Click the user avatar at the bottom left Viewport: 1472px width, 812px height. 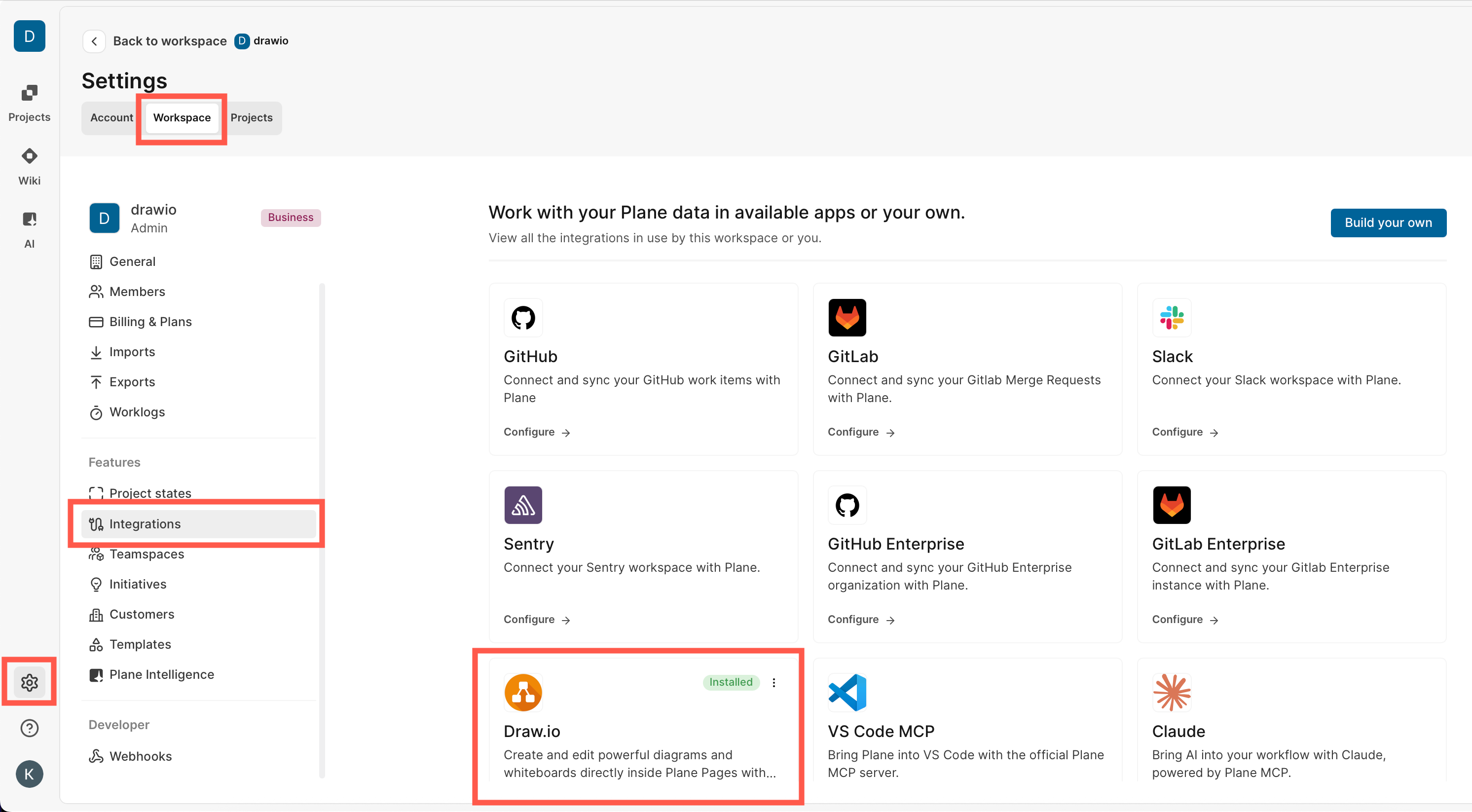coord(29,775)
